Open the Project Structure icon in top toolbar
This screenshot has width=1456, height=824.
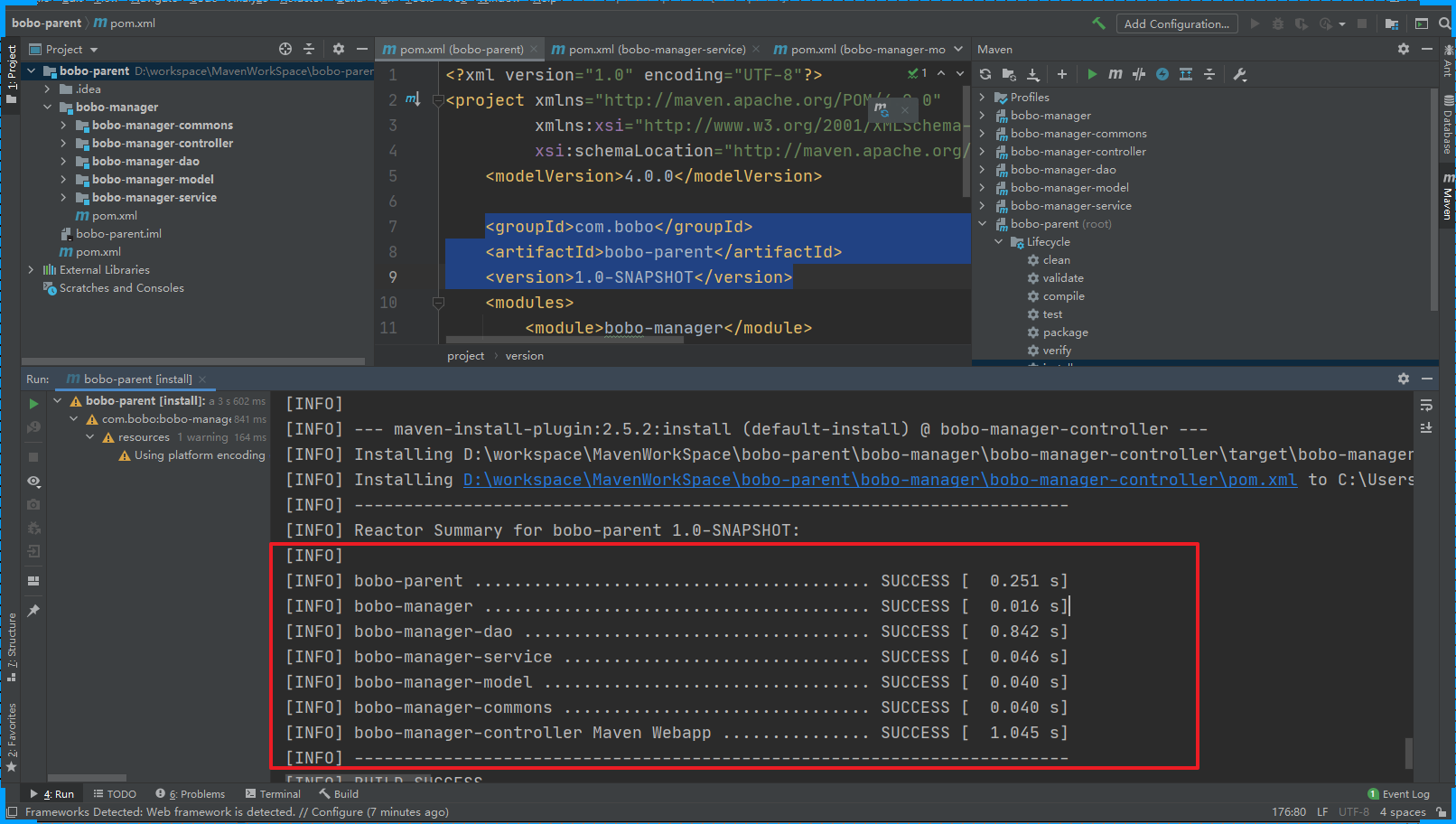1392,23
